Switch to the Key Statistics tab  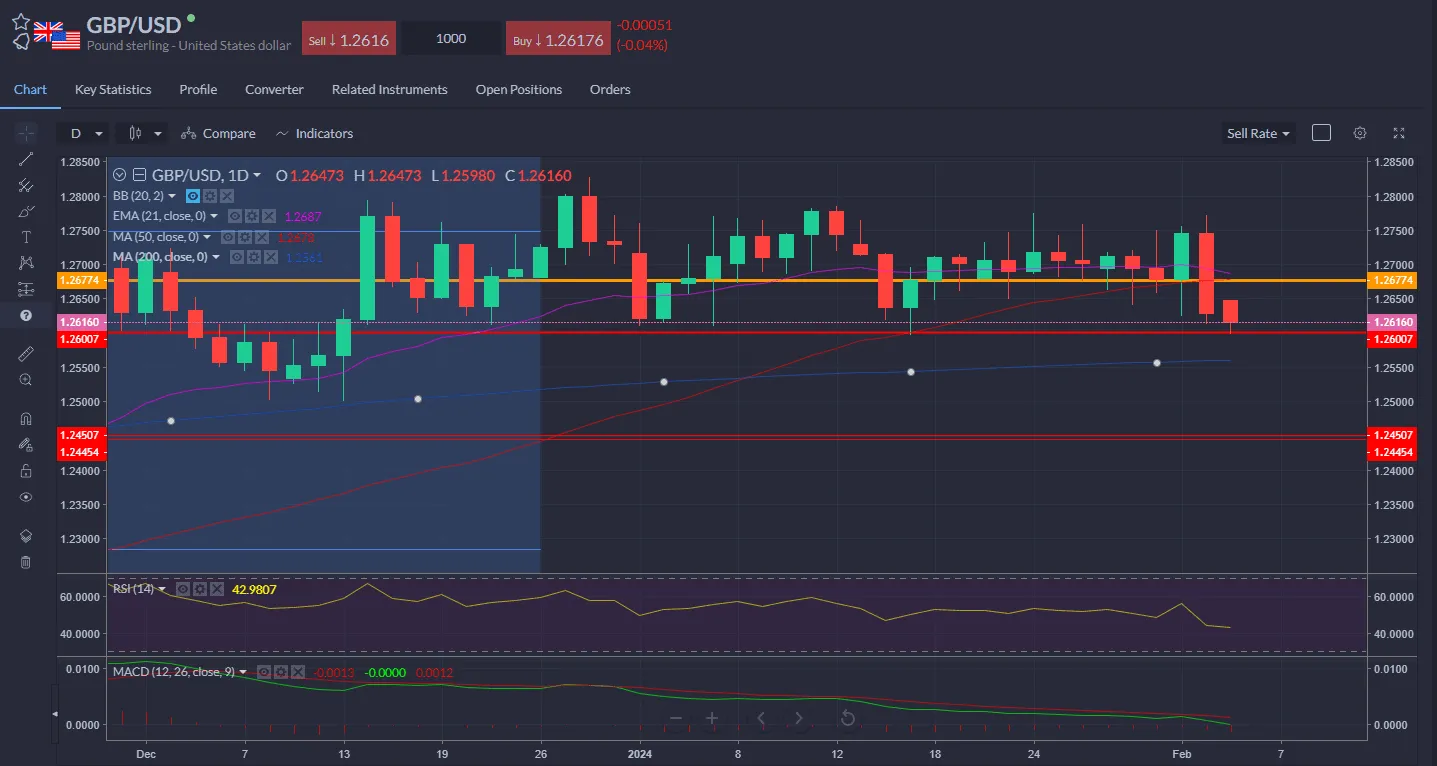[112, 89]
